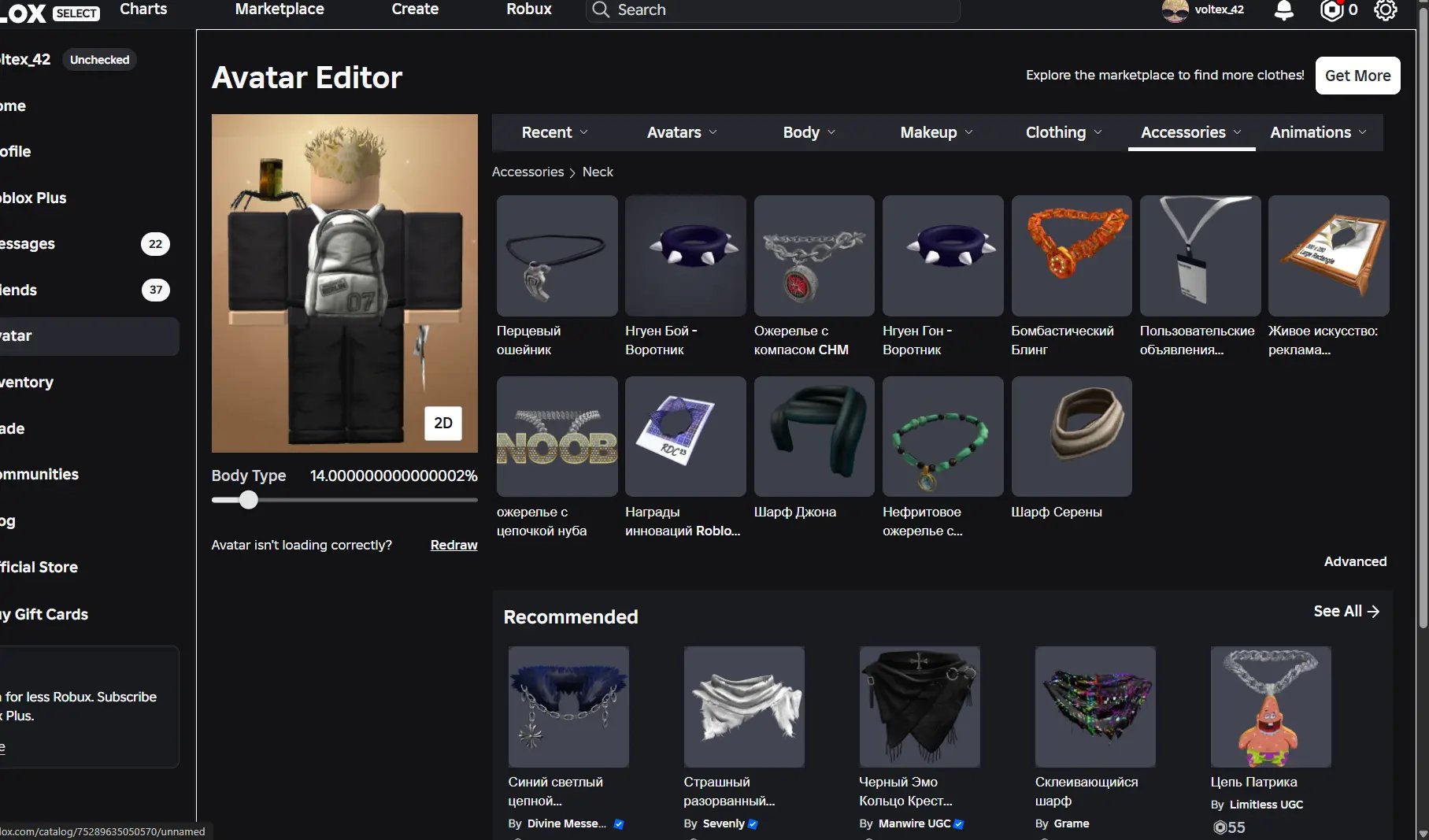This screenshot has height=840, width=1429.
Task: Open Messages in the sidebar
Action: [x=85, y=244]
